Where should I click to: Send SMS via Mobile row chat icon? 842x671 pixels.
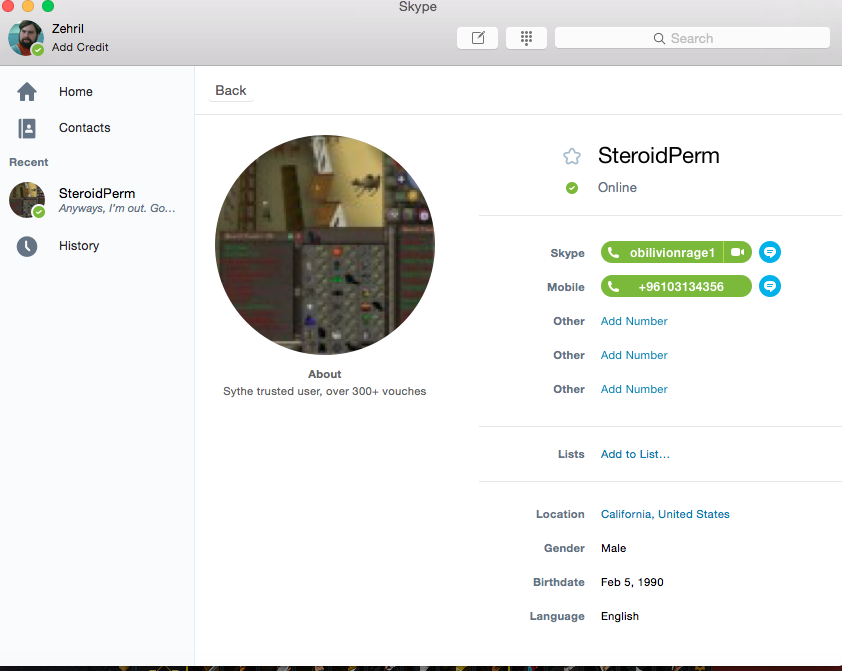pos(770,286)
